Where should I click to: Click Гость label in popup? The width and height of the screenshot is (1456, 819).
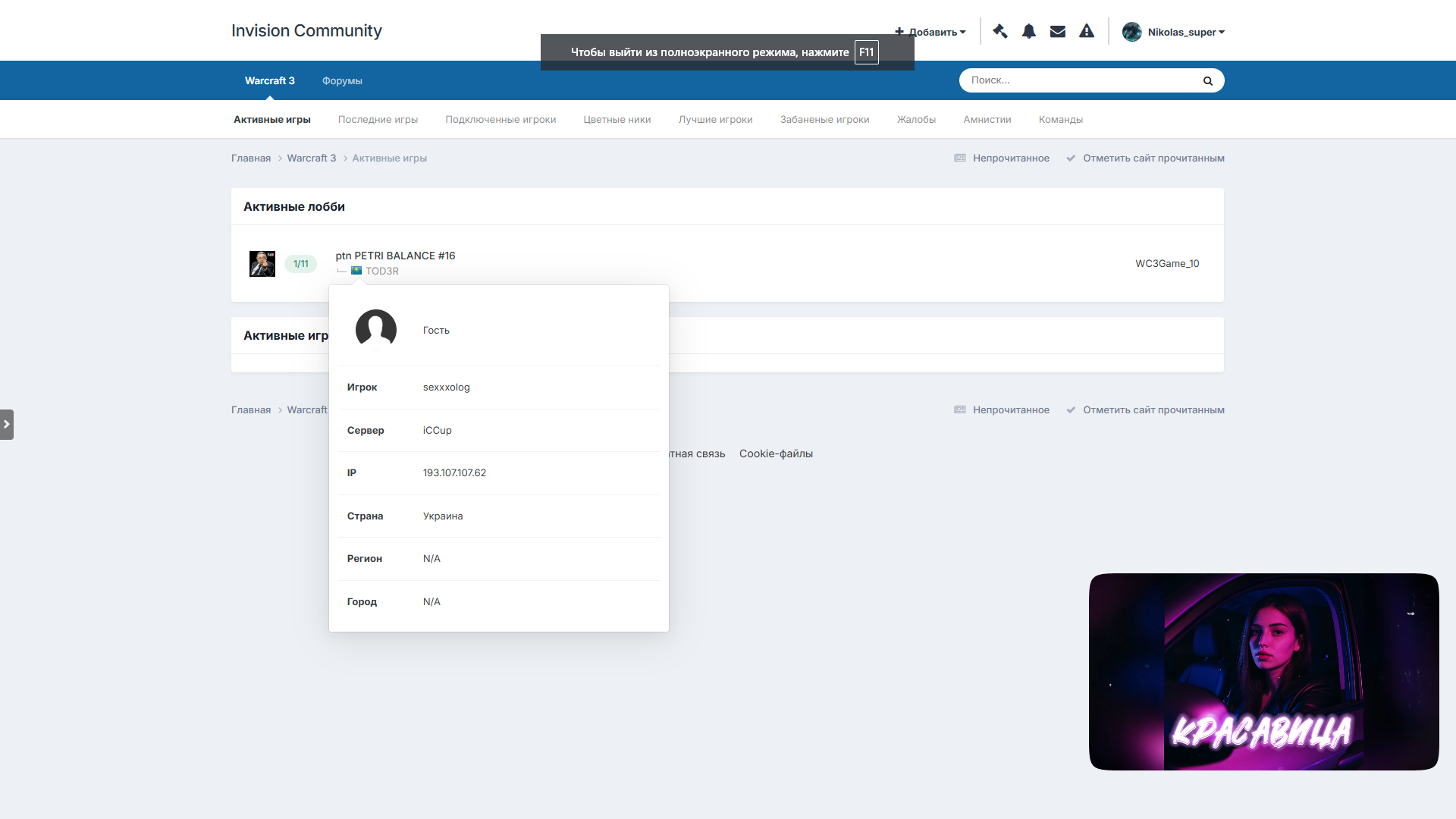[436, 330]
